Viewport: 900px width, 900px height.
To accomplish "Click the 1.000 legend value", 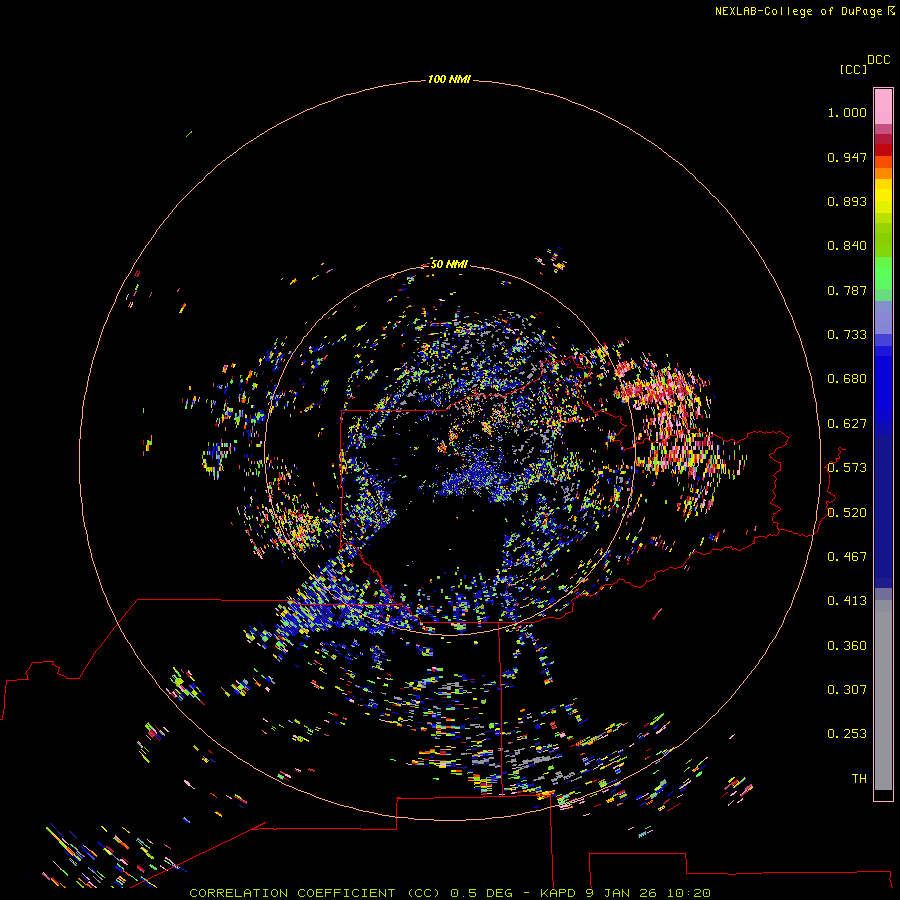I will click(x=847, y=112).
